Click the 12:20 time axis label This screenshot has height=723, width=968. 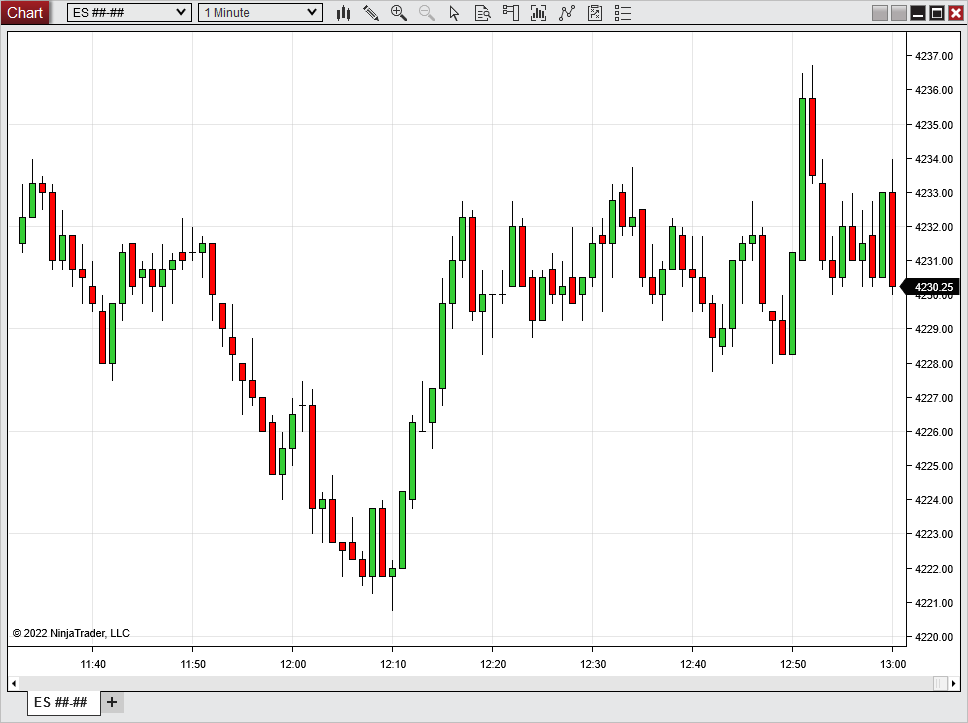[493, 664]
